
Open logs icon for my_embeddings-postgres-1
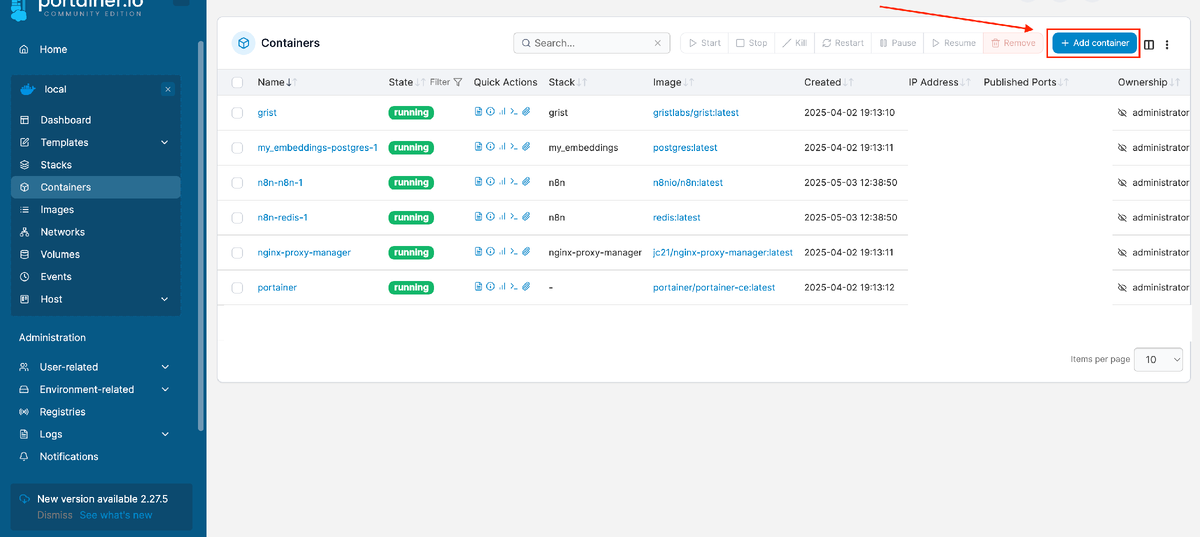coord(479,147)
